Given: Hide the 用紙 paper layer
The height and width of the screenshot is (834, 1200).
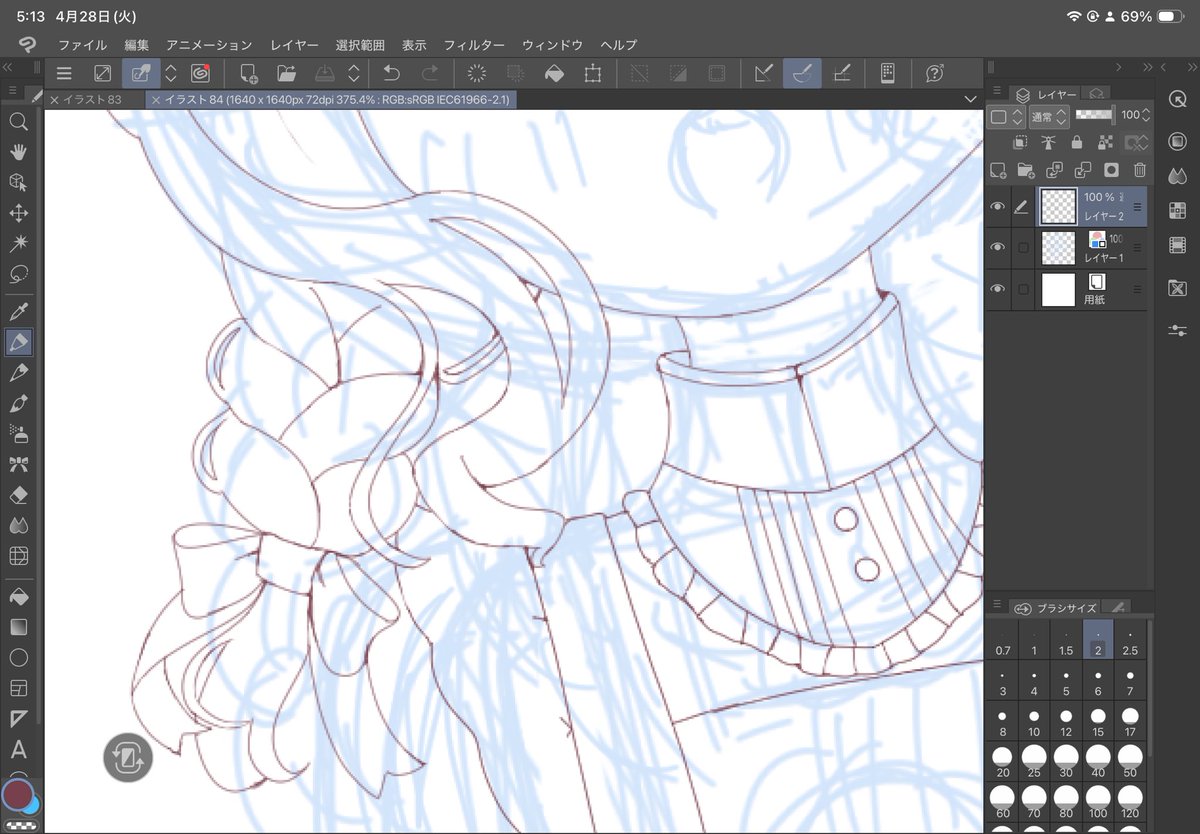Looking at the screenshot, I should point(997,289).
